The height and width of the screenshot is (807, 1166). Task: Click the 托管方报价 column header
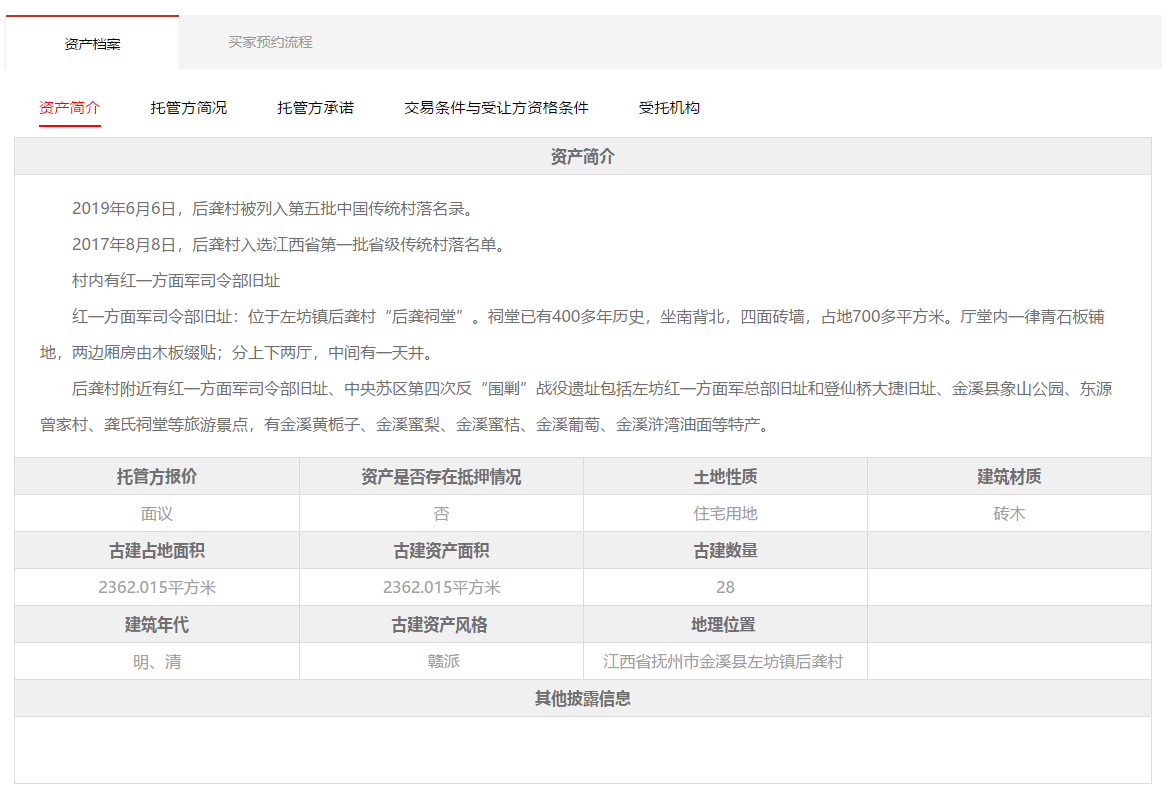157,477
